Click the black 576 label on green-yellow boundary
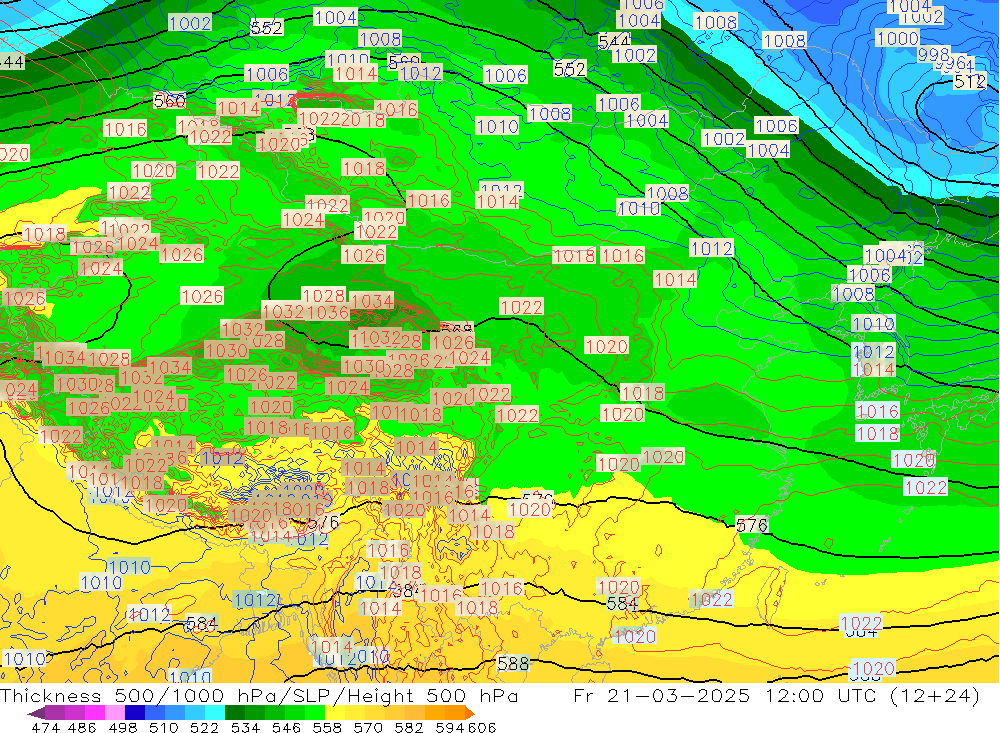 point(752,525)
